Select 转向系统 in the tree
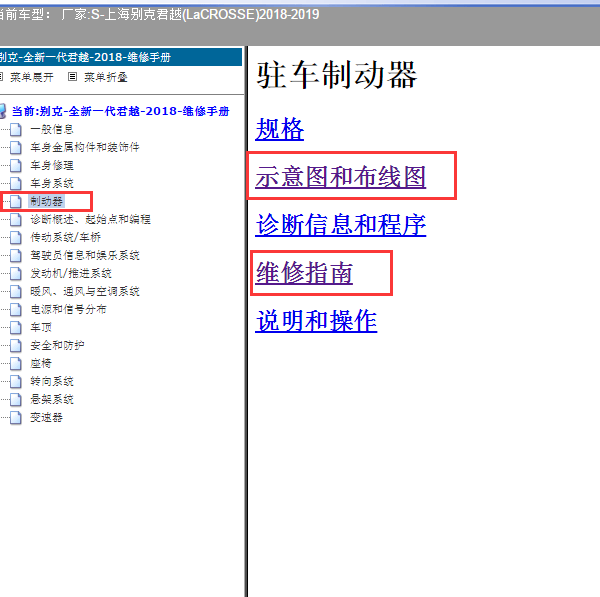The height and width of the screenshot is (597, 600). click(52, 381)
